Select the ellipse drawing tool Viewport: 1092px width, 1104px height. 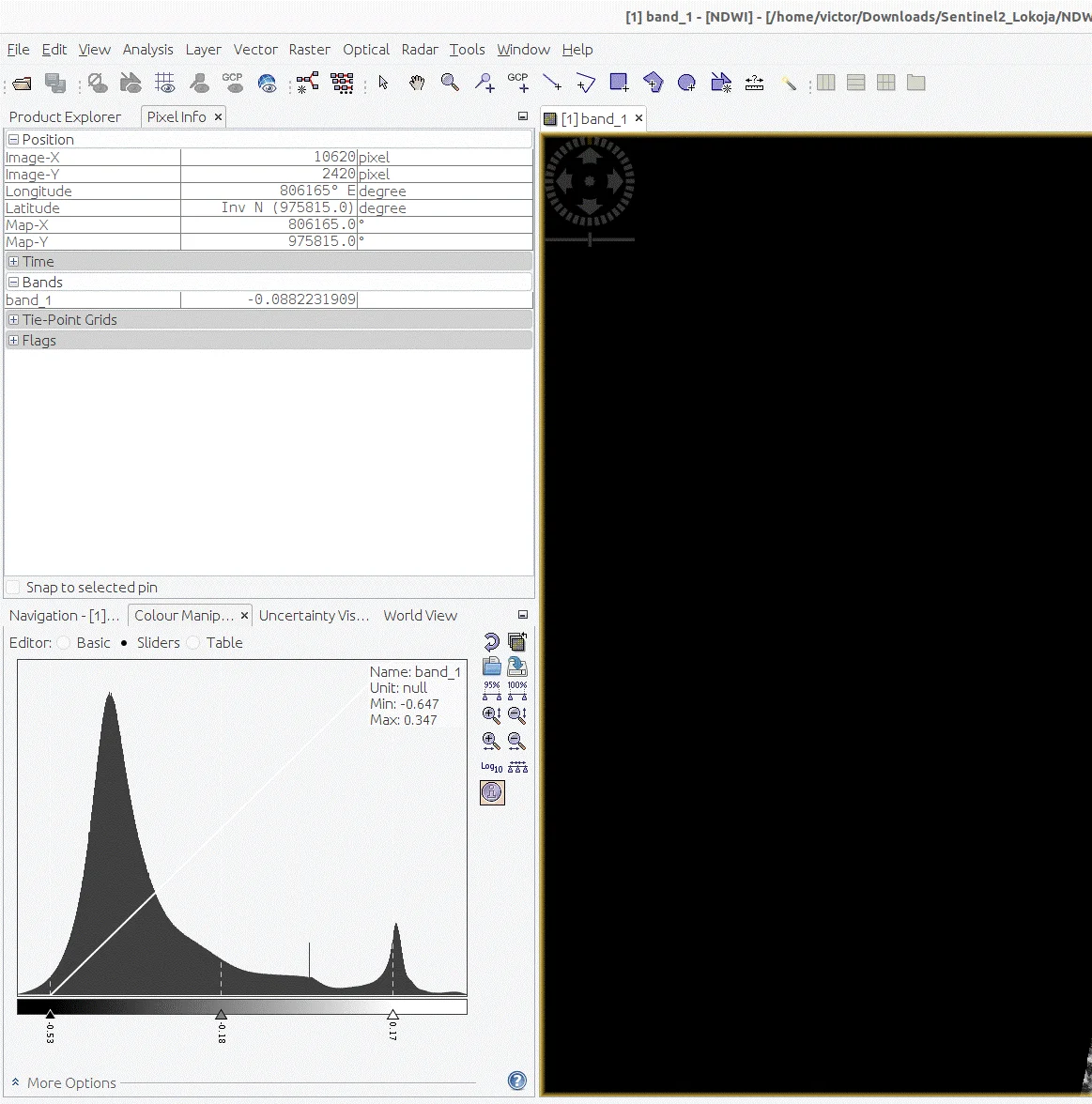pyautogui.click(x=686, y=83)
